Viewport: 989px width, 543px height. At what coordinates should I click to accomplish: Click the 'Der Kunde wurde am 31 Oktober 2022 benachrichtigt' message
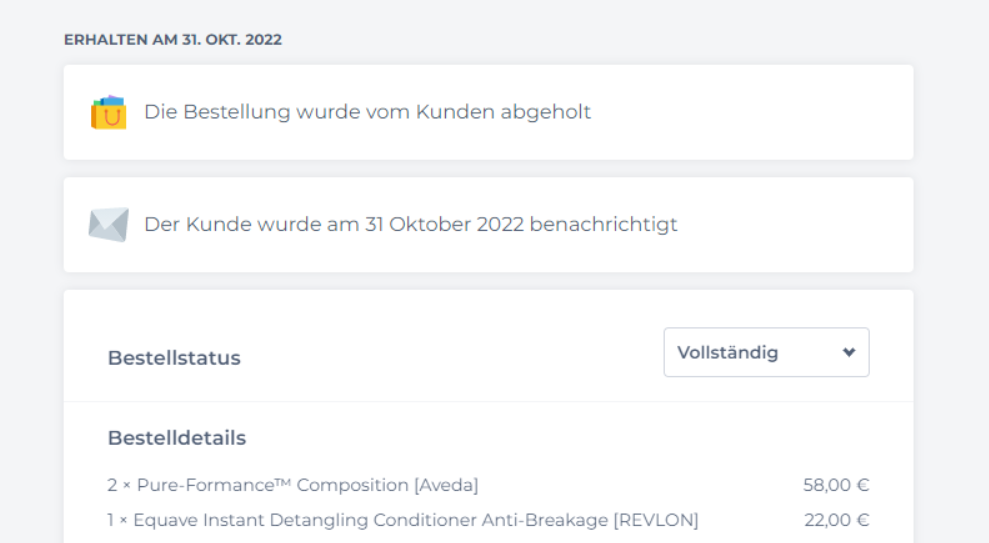point(411,224)
